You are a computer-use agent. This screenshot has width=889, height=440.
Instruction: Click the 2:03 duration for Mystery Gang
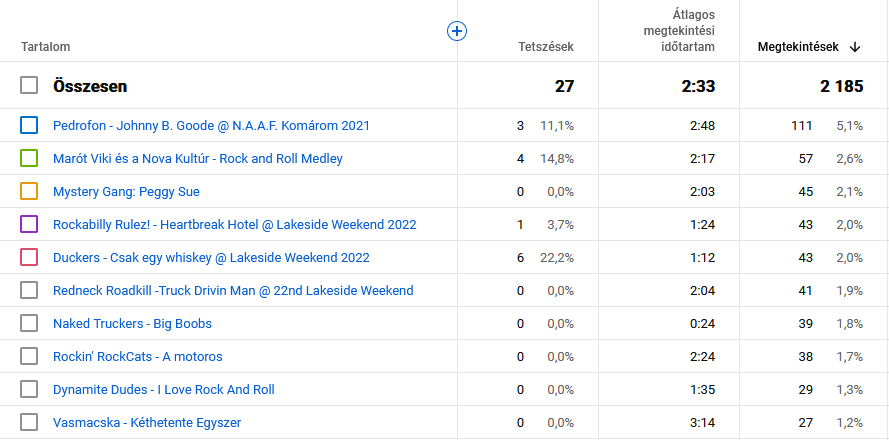click(702, 192)
